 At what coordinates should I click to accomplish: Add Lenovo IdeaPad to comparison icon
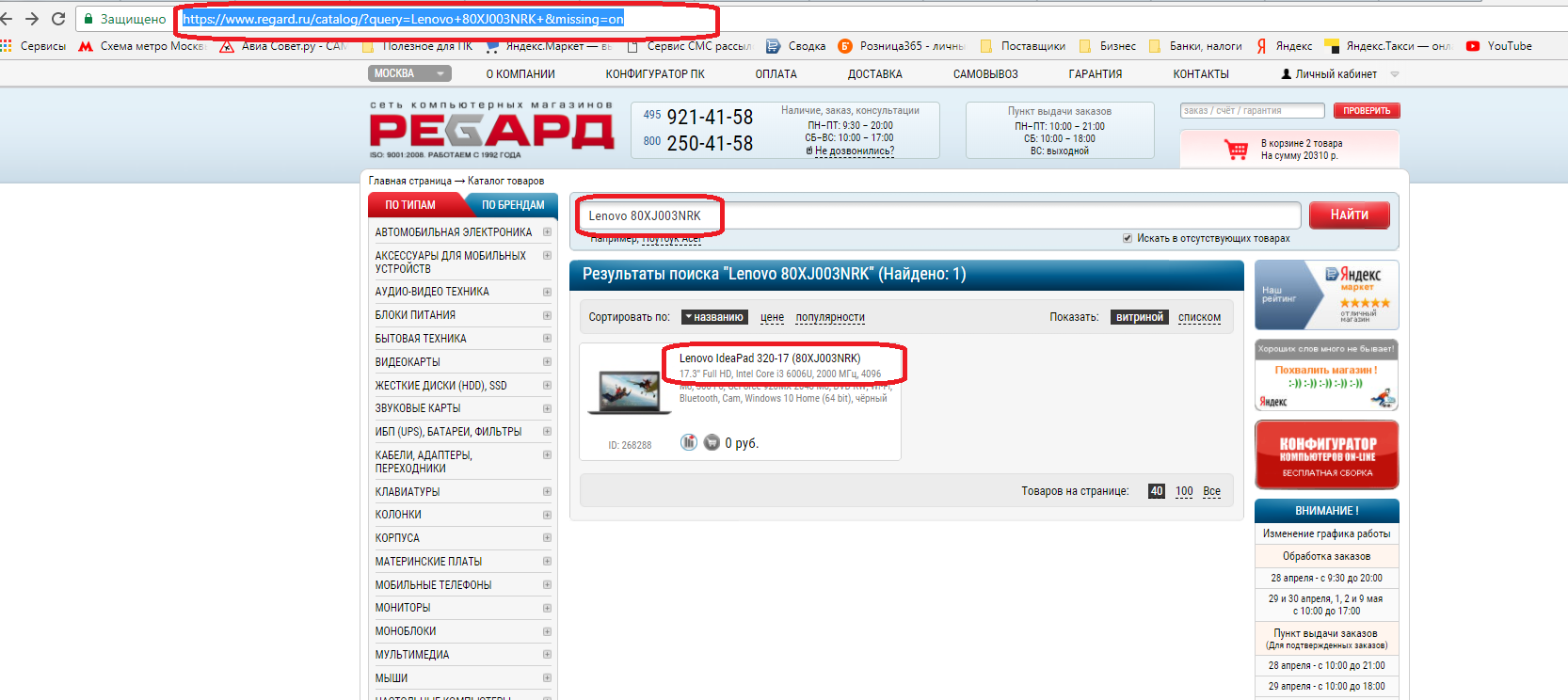pyautogui.click(x=689, y=442)
